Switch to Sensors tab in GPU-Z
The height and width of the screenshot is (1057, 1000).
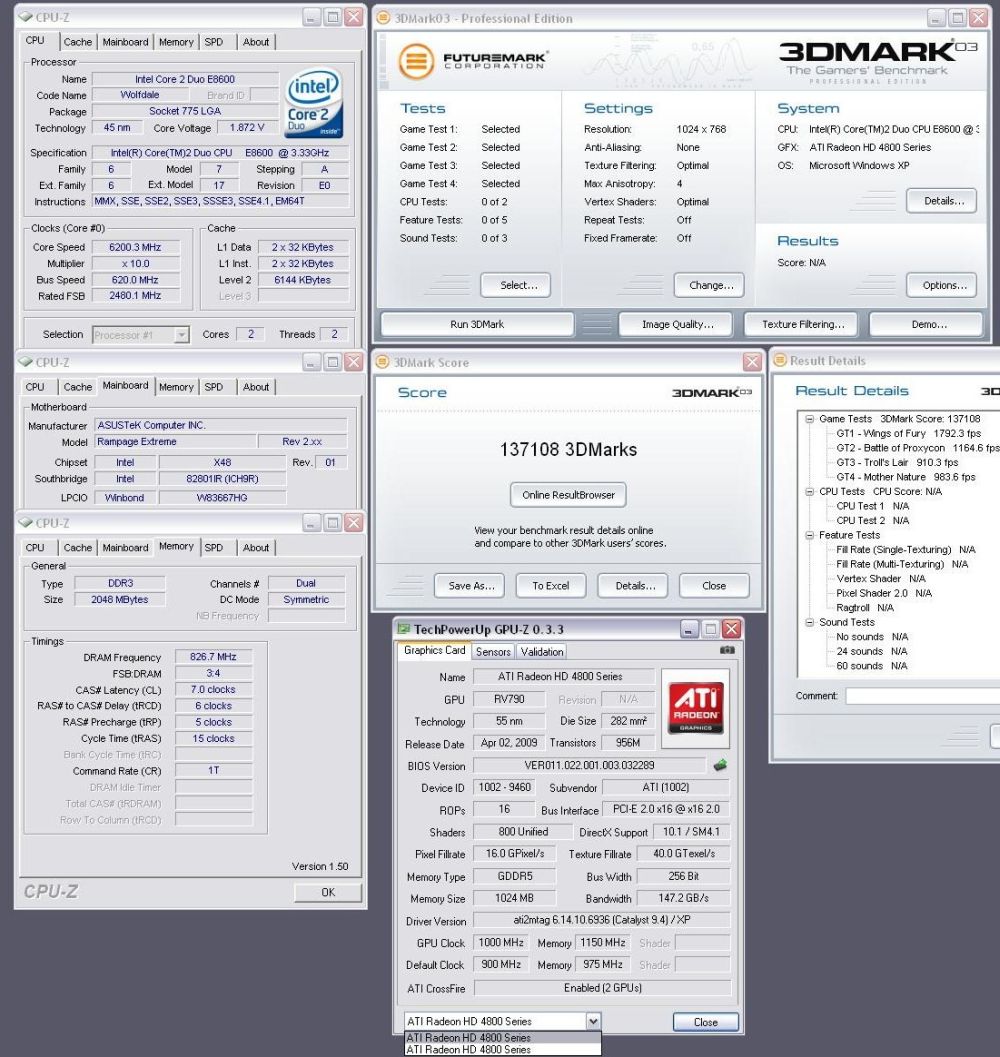(493, 652)
